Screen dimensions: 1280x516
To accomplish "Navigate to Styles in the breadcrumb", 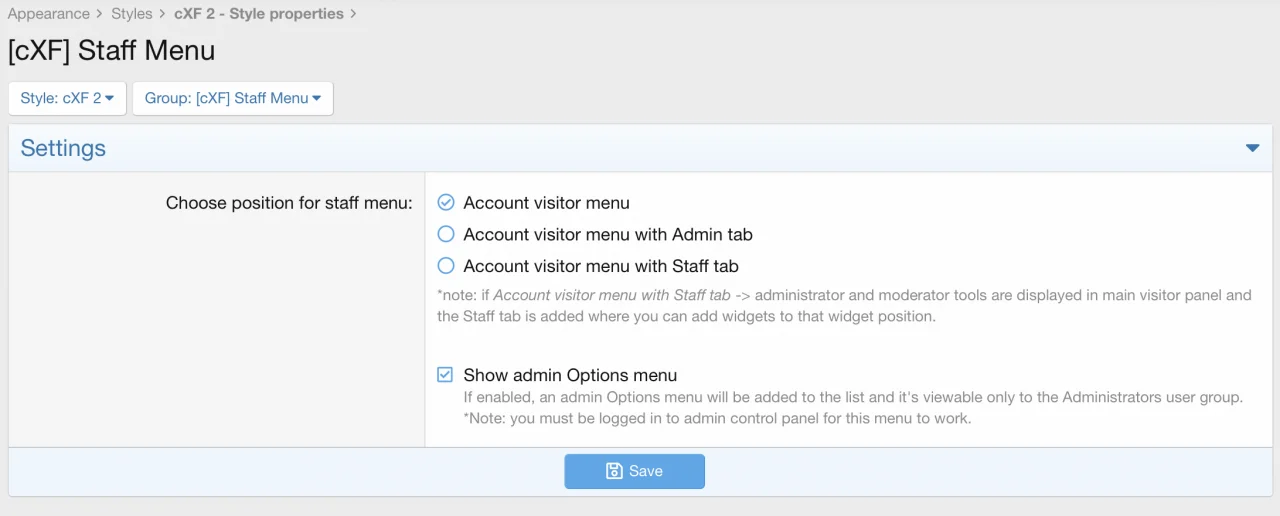I will 132,14.
